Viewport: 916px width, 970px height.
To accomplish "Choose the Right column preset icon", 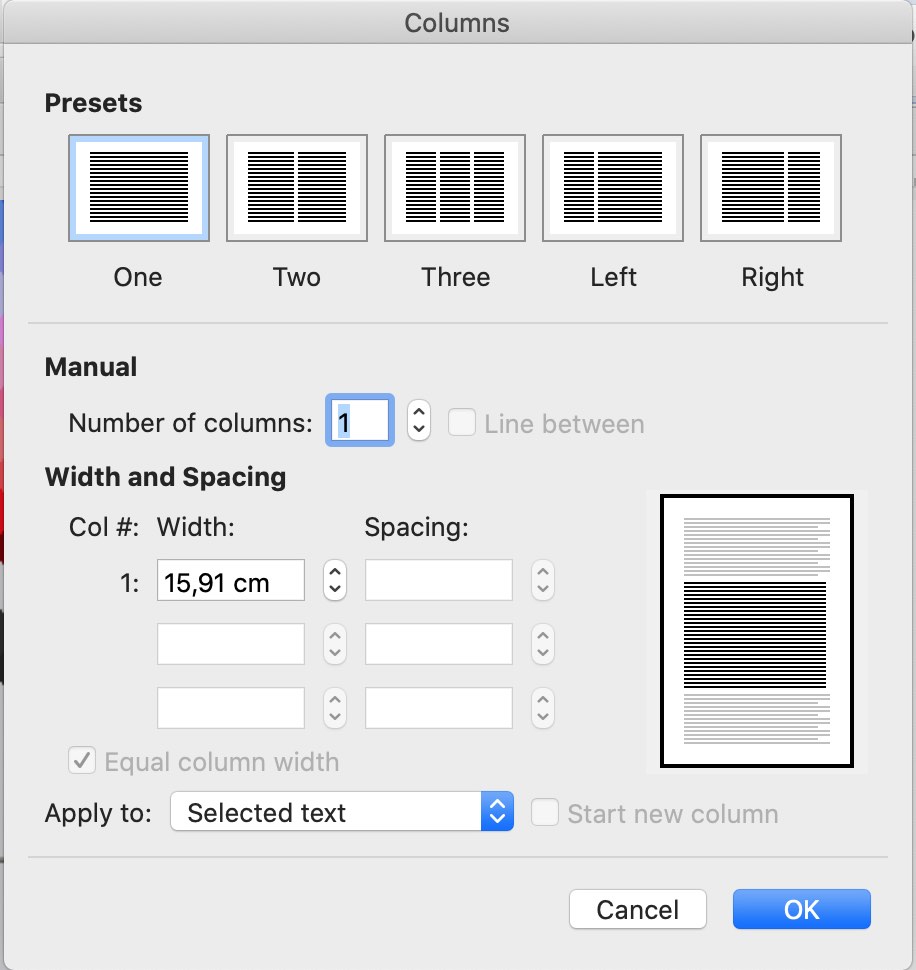I will (771, 188).
